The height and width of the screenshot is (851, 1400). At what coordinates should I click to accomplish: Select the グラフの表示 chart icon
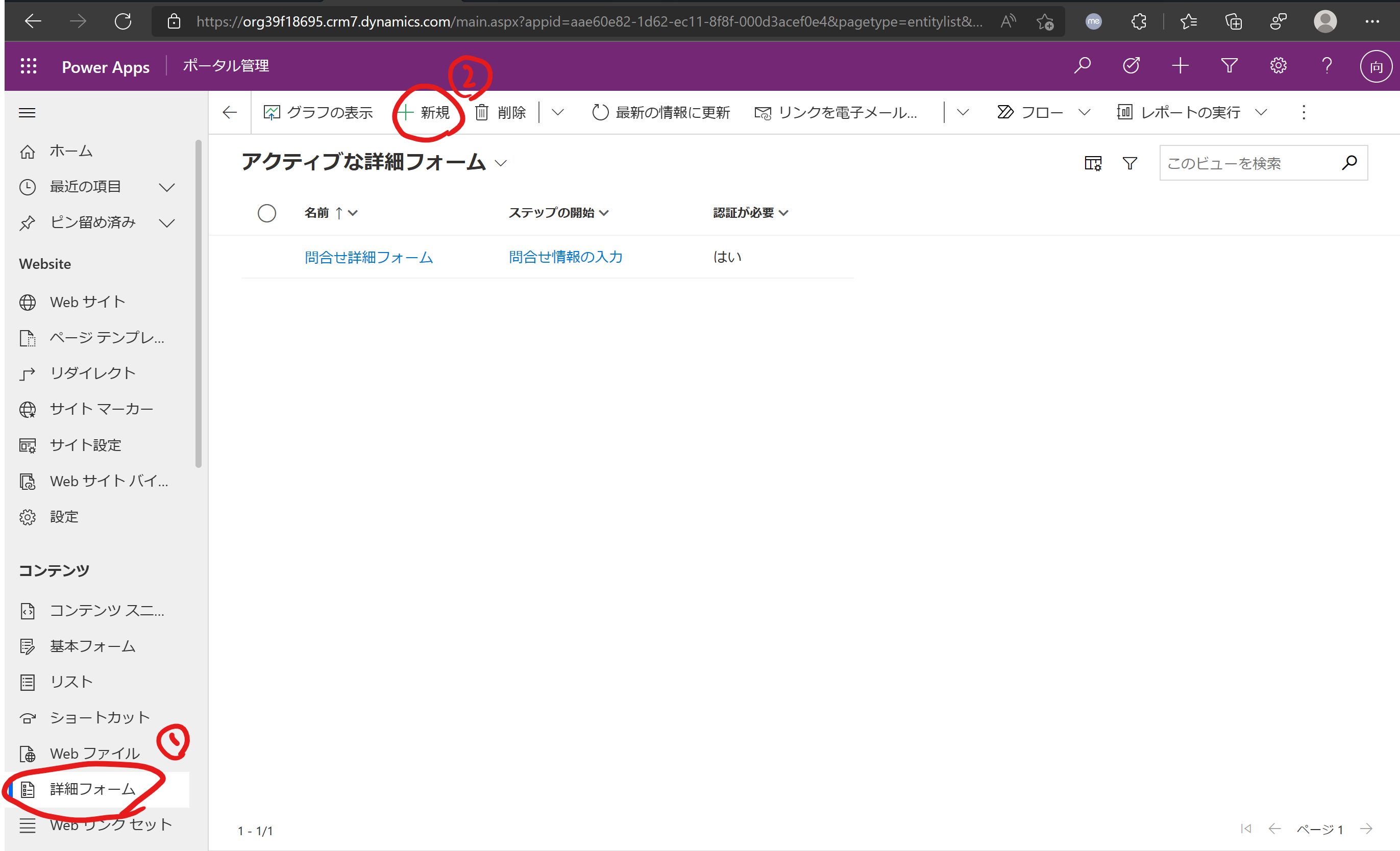273,112
